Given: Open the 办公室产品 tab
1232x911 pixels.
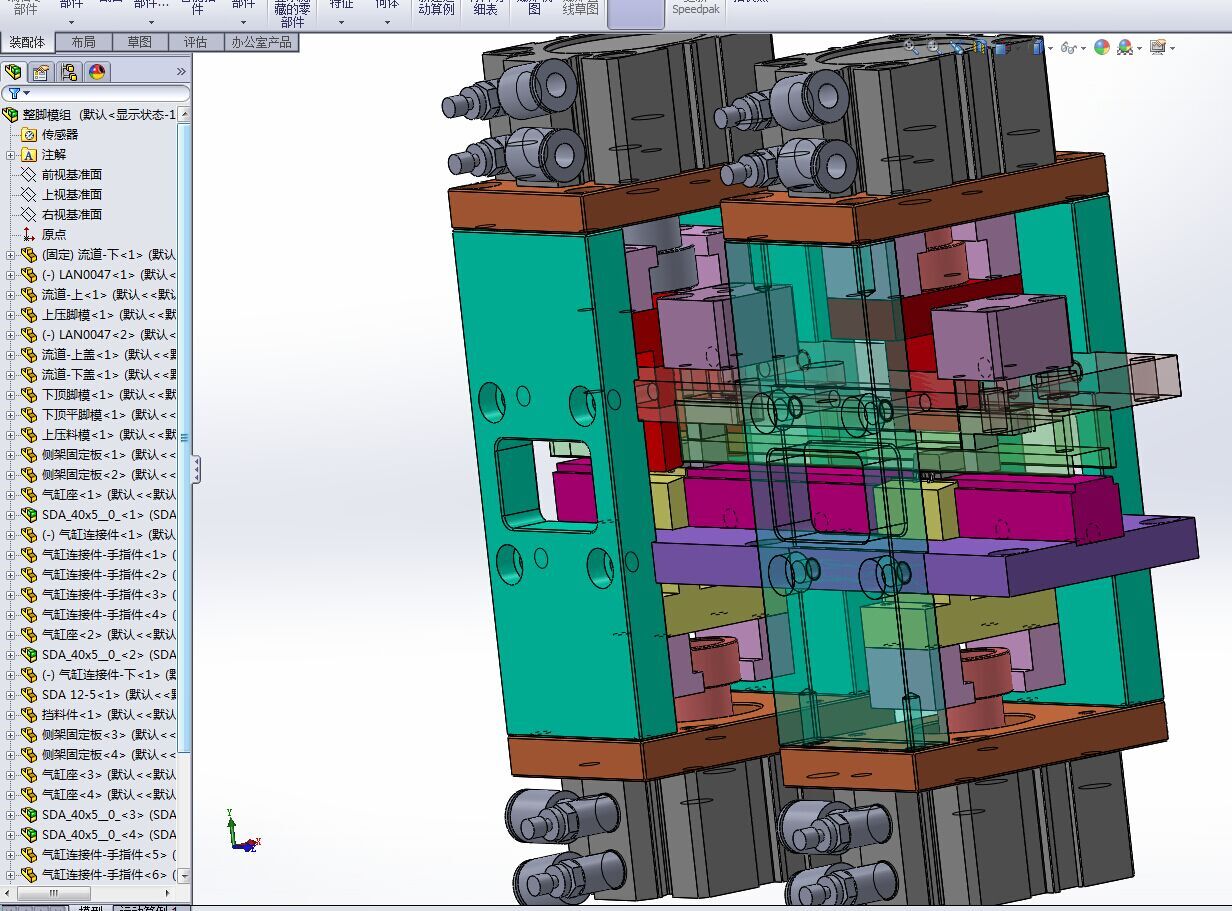Looking at the screenshot, I should 261,42.
